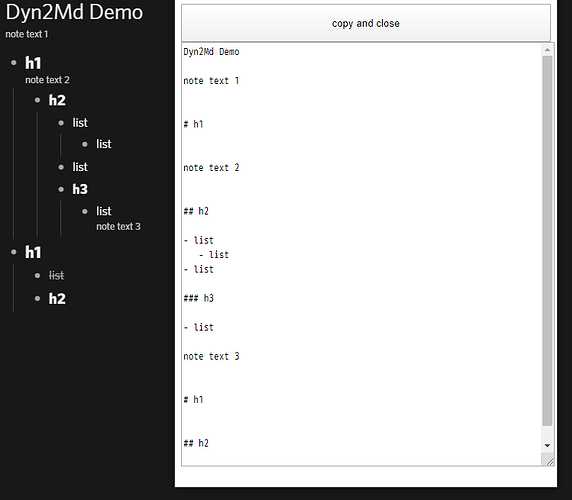Click scrollbar down arrow in markdown textarea
Screen dimensions: 572x500
[x=547, y=445]
